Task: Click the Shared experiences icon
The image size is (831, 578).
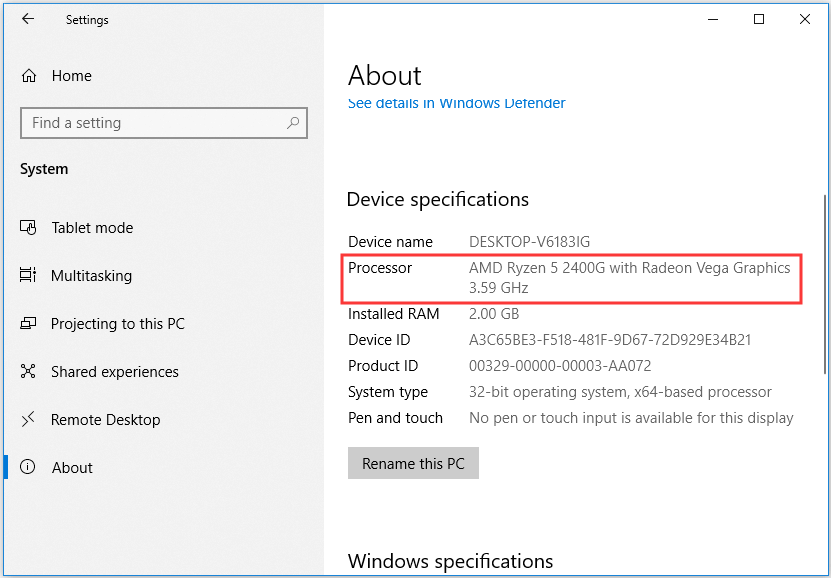Action: click(29, 372)
